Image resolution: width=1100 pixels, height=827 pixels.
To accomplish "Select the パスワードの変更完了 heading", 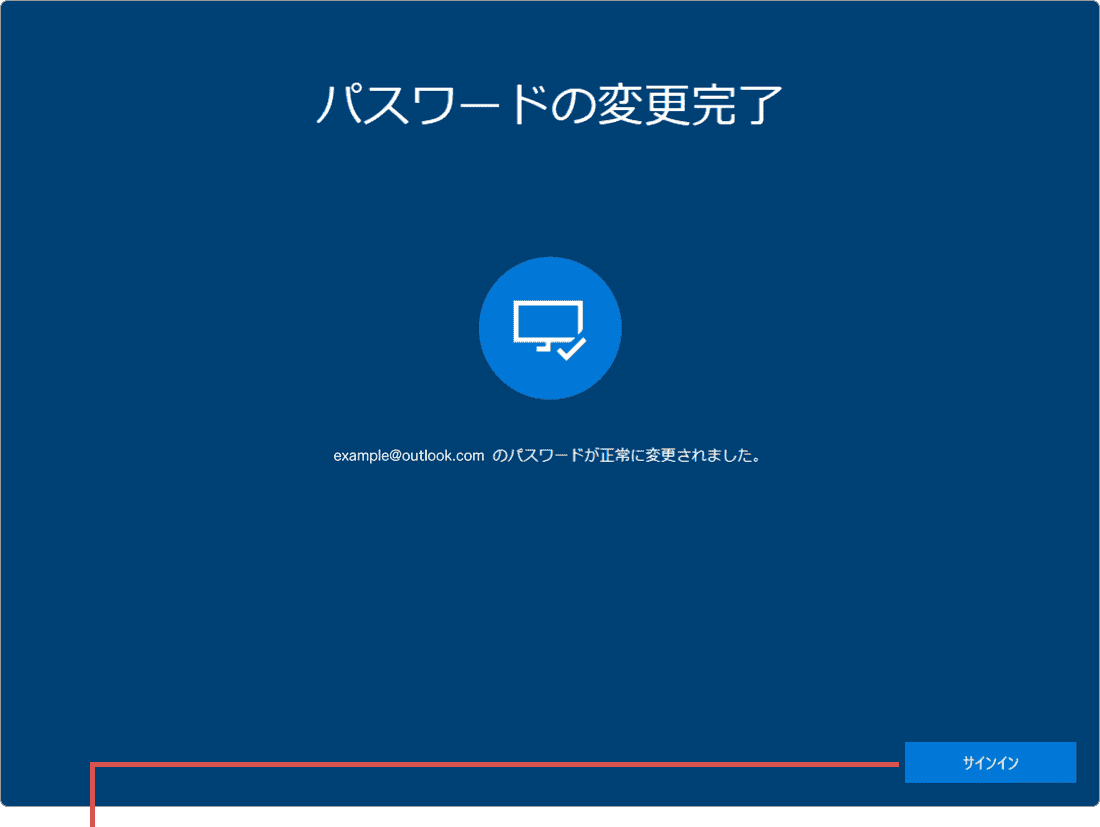I will pyautogui.click(x=549, y=105).
